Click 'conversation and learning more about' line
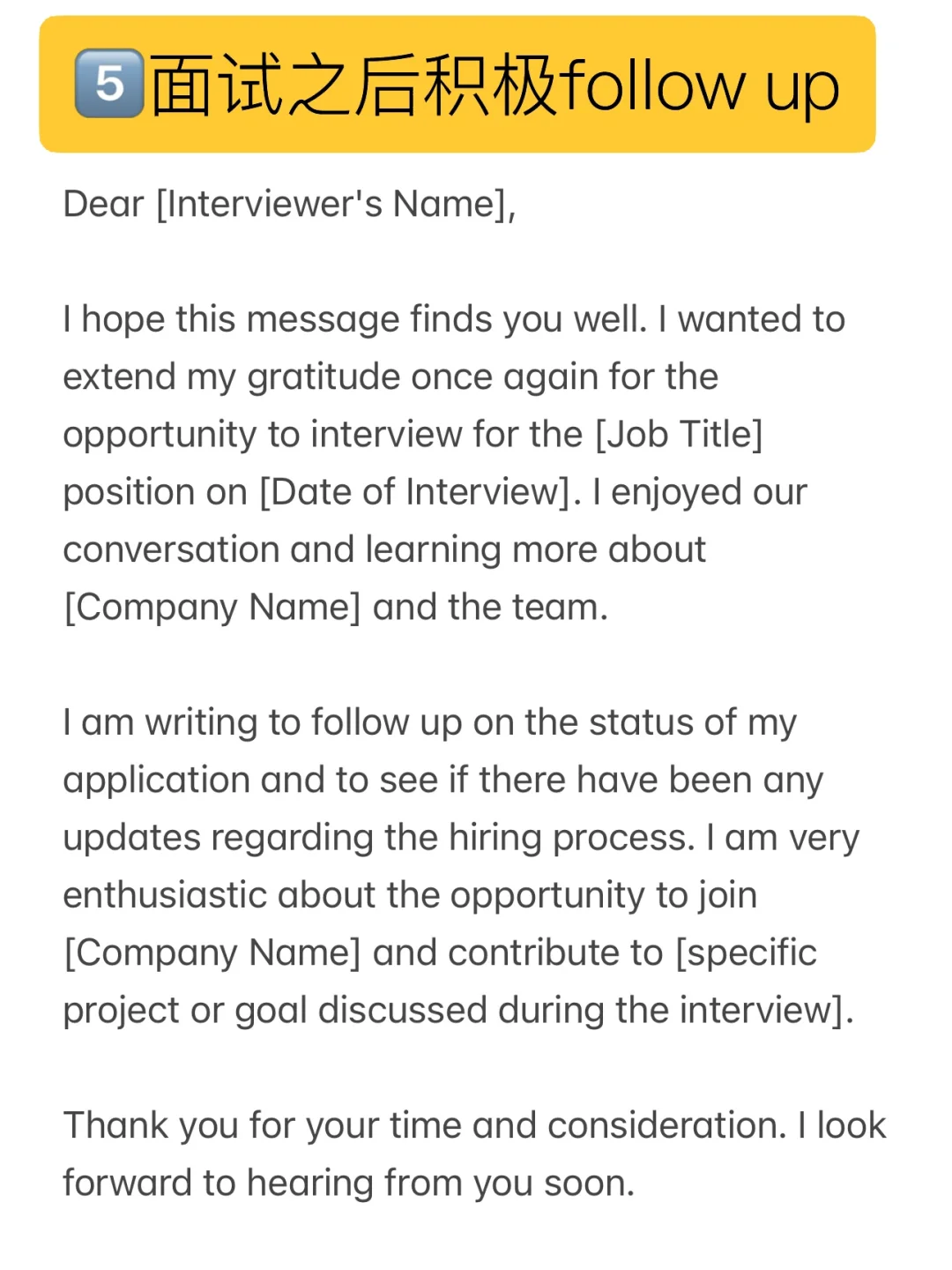Viewport: 952px width, 1270px height. coord(384,549)
